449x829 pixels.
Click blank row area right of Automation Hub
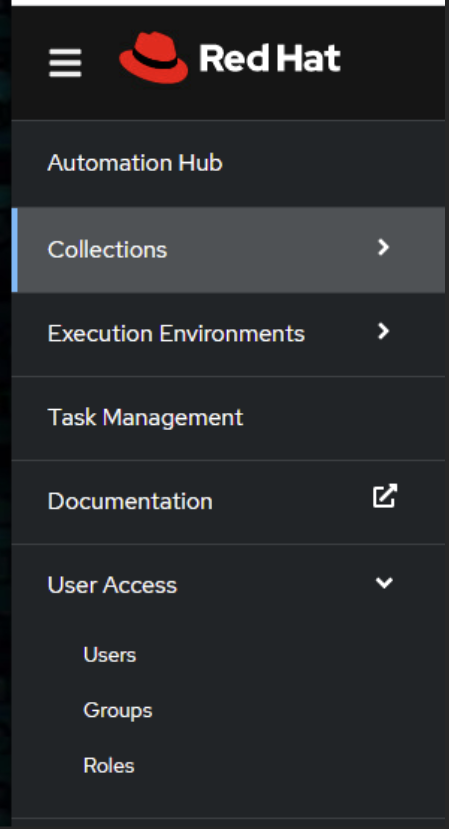[x=333, y=163]
